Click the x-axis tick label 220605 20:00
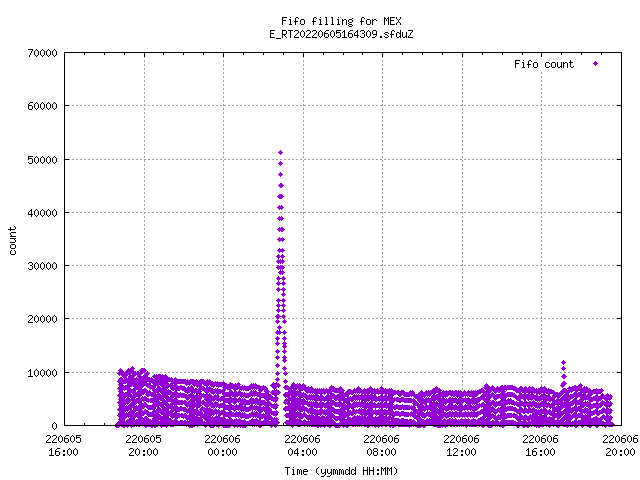This screenshot has width=640, height=480. (143, 446)
